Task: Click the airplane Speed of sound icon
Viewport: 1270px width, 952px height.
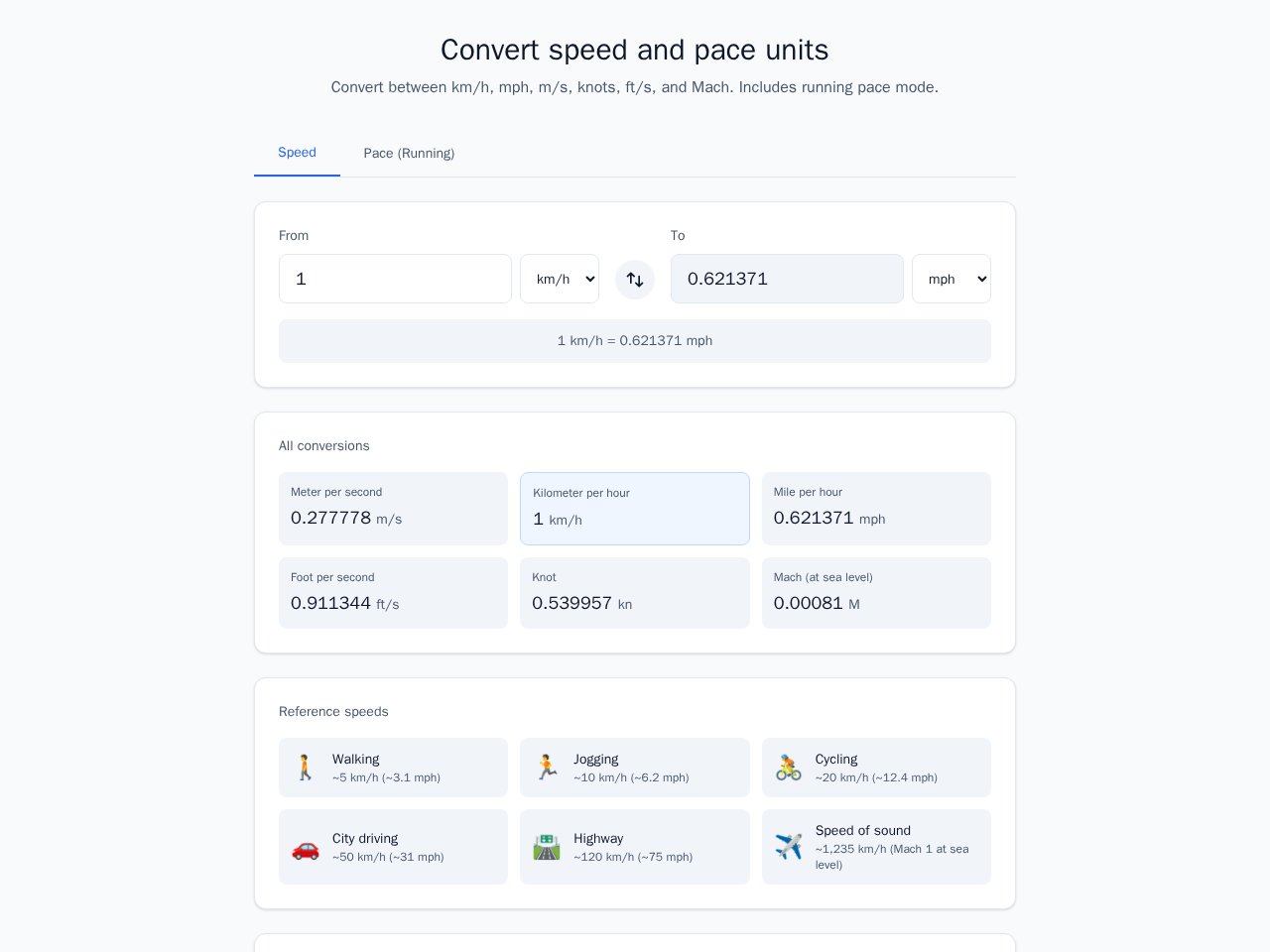Action: [x=789, y=847]
